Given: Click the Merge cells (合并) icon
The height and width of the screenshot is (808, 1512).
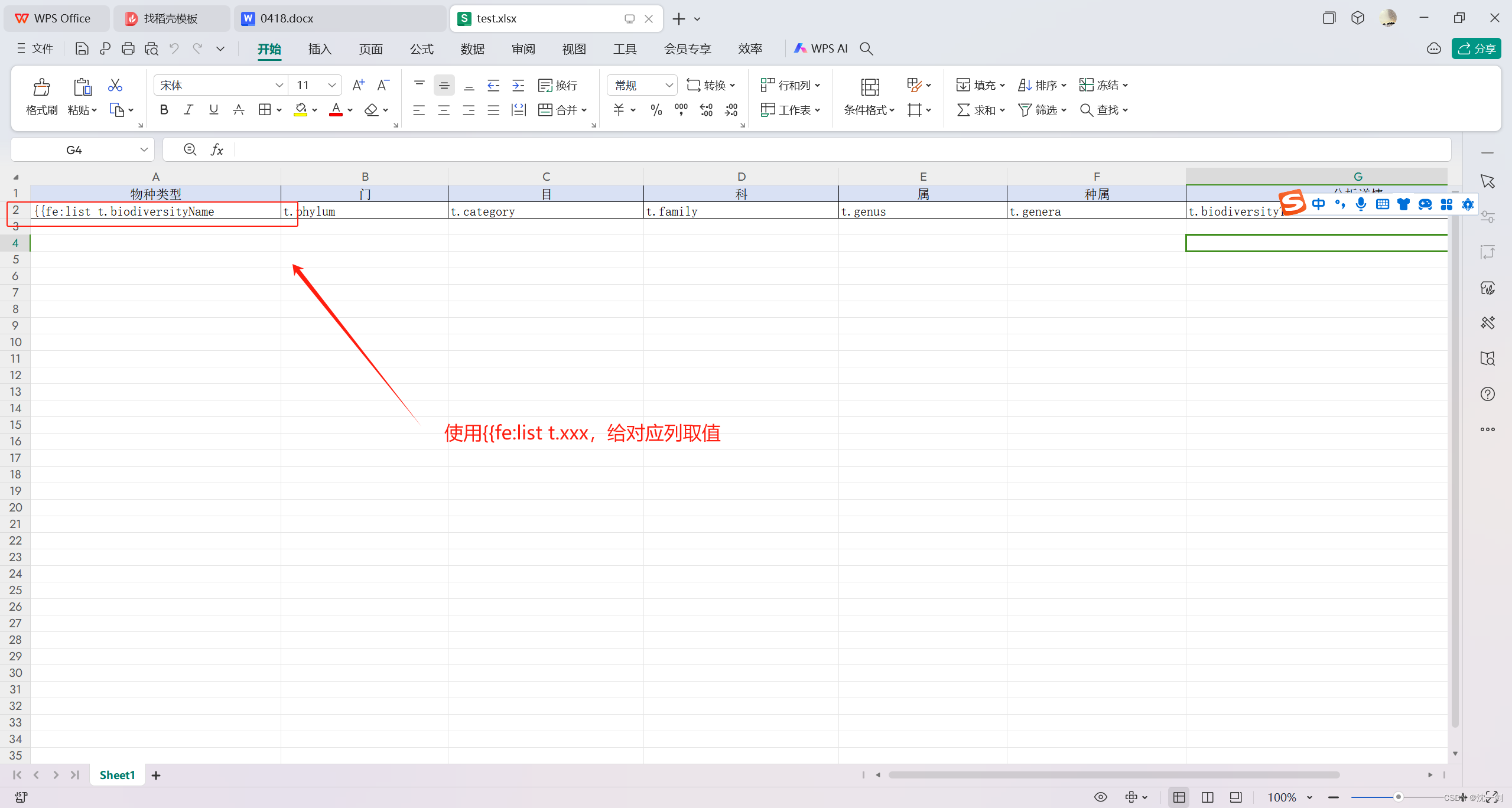Looking at the screenshot, I should point(545,110).
